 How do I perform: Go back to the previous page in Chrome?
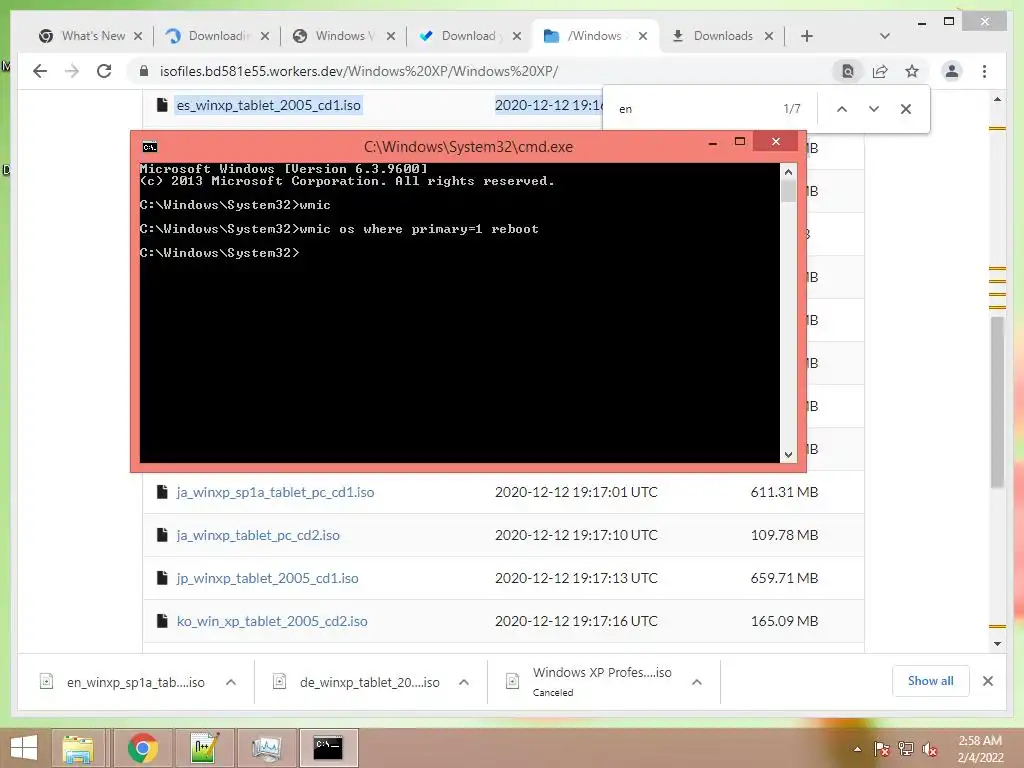coord(40,71)
